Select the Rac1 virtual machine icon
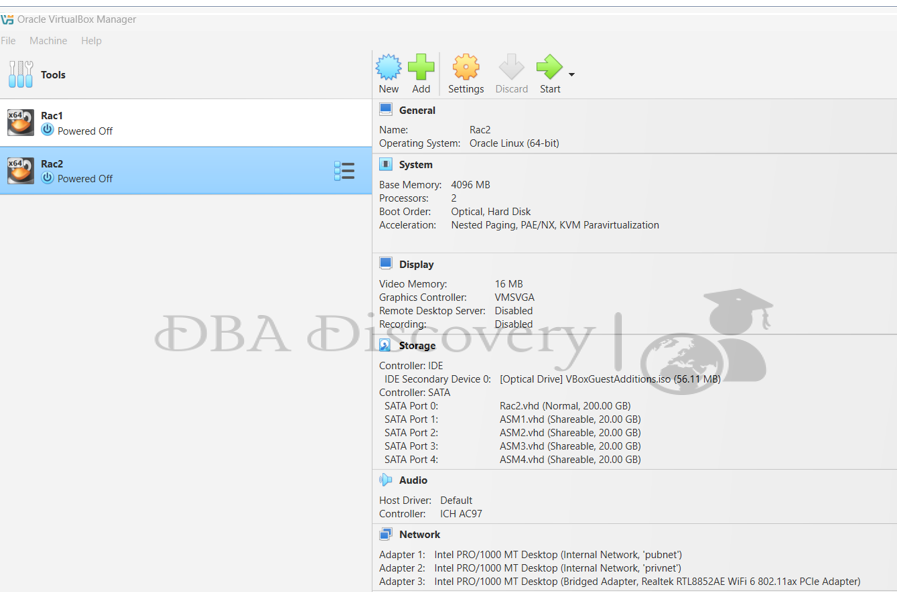 (20, 122)
